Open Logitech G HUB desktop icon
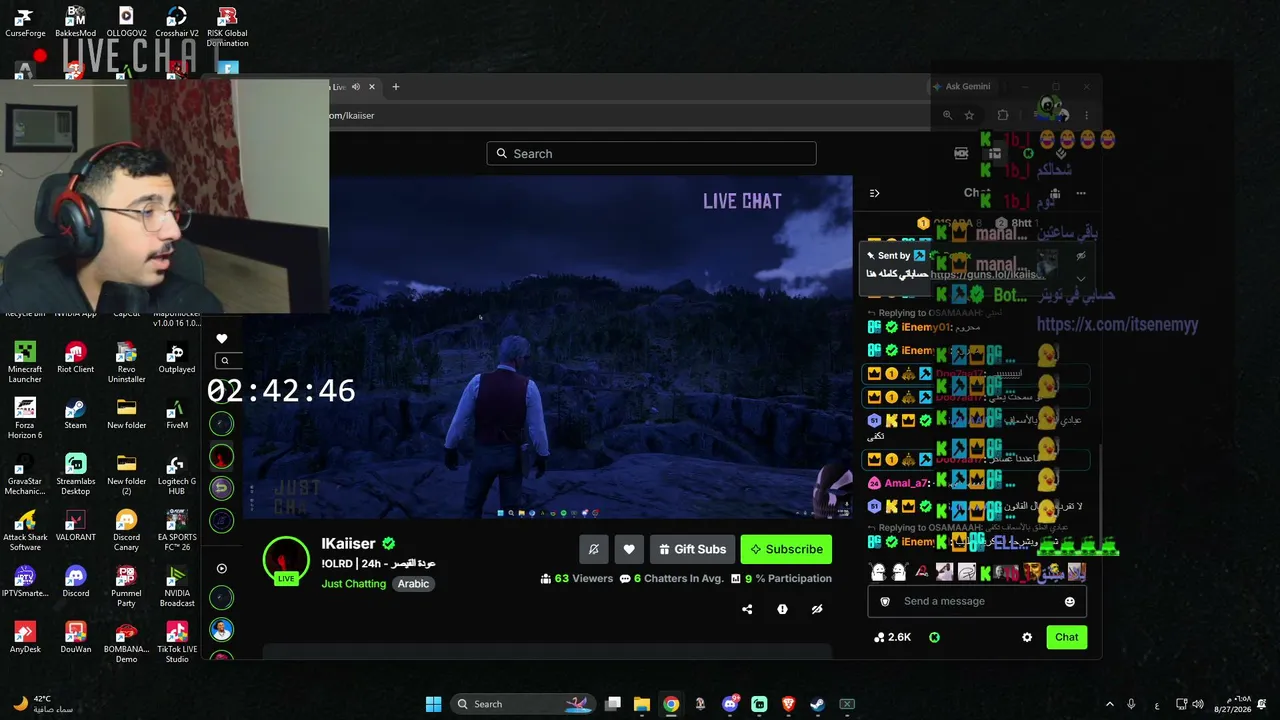 coord(177,474)
